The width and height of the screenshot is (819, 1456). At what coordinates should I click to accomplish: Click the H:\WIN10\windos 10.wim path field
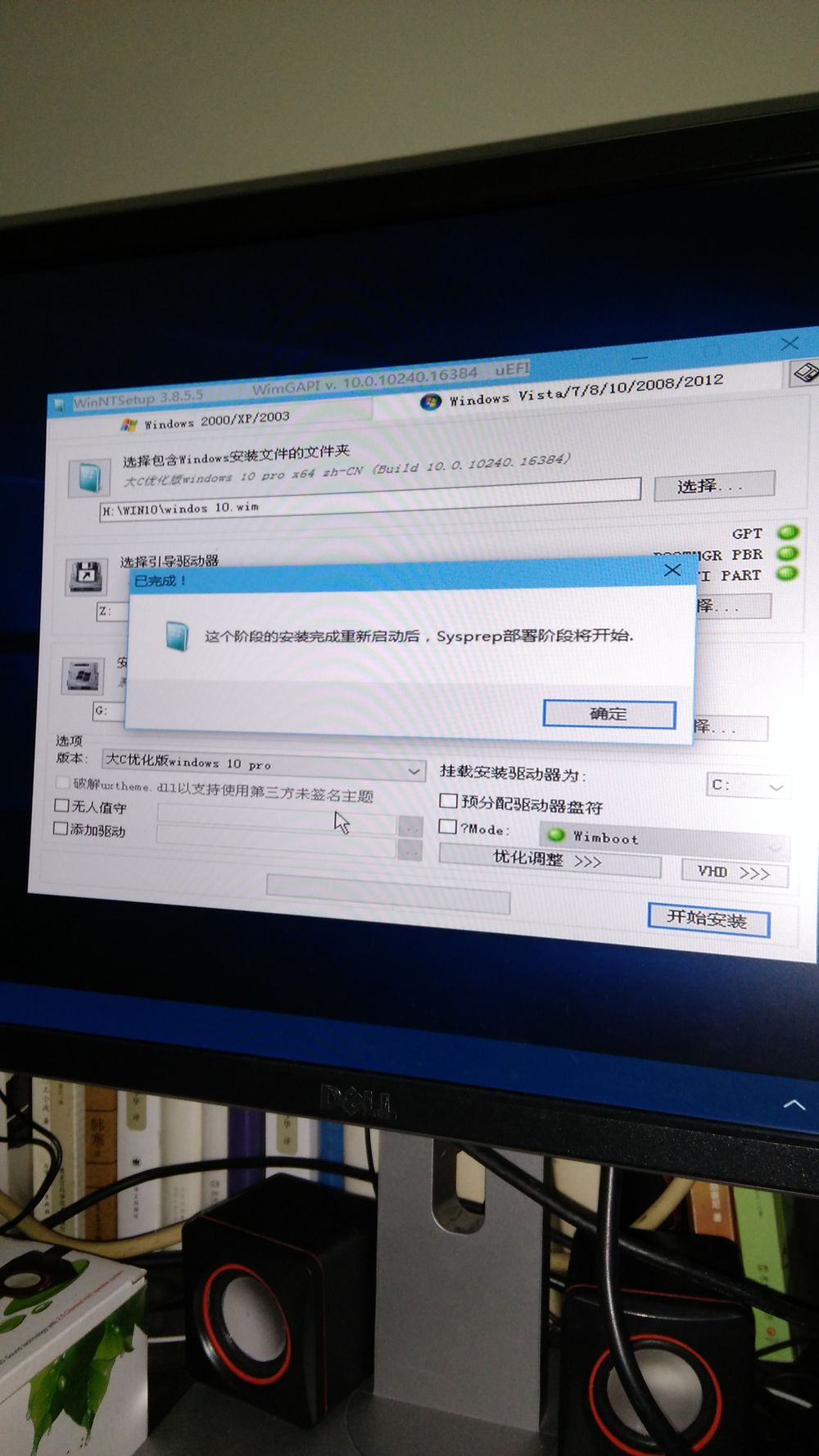point(370,500)
